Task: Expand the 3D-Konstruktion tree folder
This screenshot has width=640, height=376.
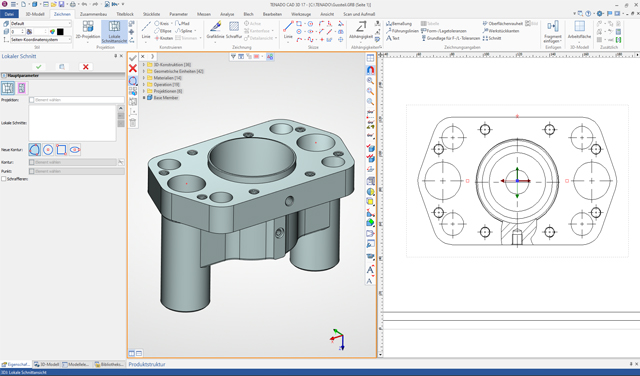Action: pyautogui.click(x=144, y=65)
